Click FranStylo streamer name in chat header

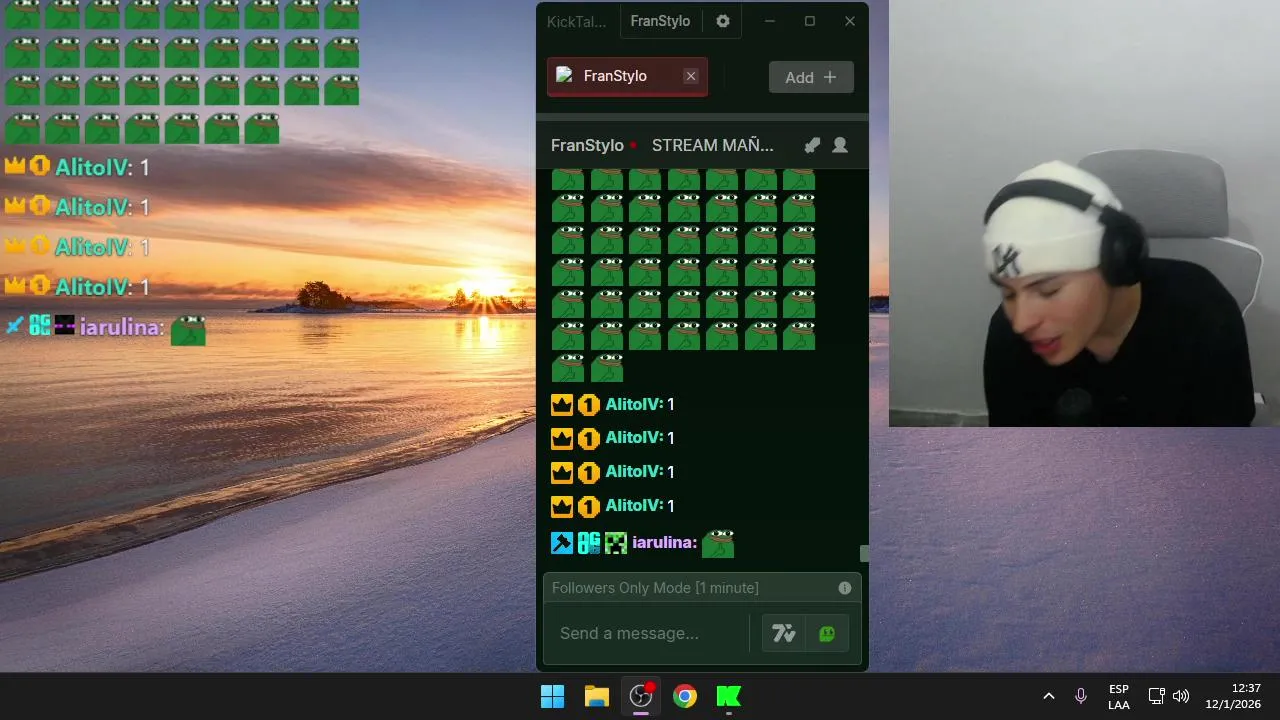point(587,145)
